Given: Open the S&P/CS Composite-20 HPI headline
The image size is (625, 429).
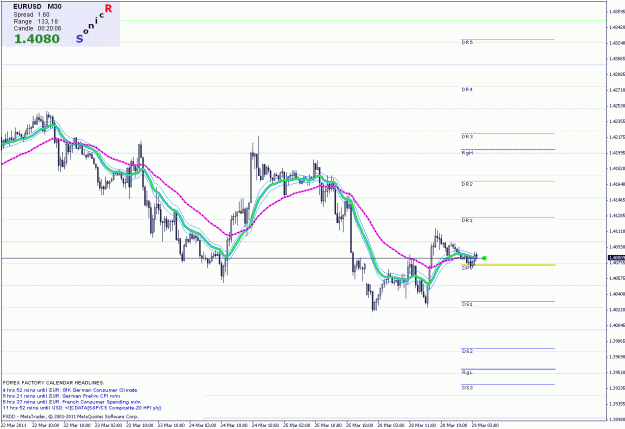Looking at the screenshot, I should click(82, 408).
